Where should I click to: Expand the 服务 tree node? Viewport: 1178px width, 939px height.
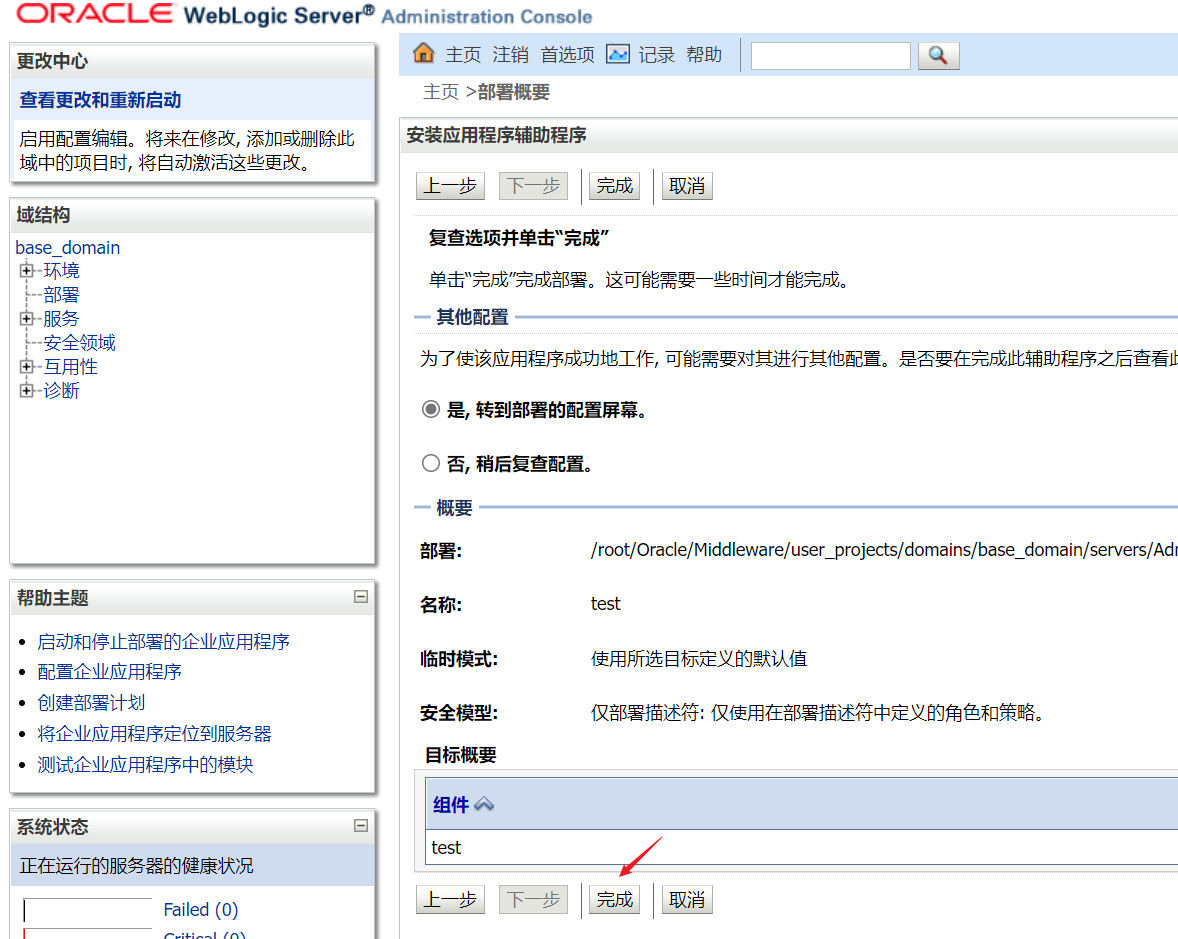click(x=26, y=319)
